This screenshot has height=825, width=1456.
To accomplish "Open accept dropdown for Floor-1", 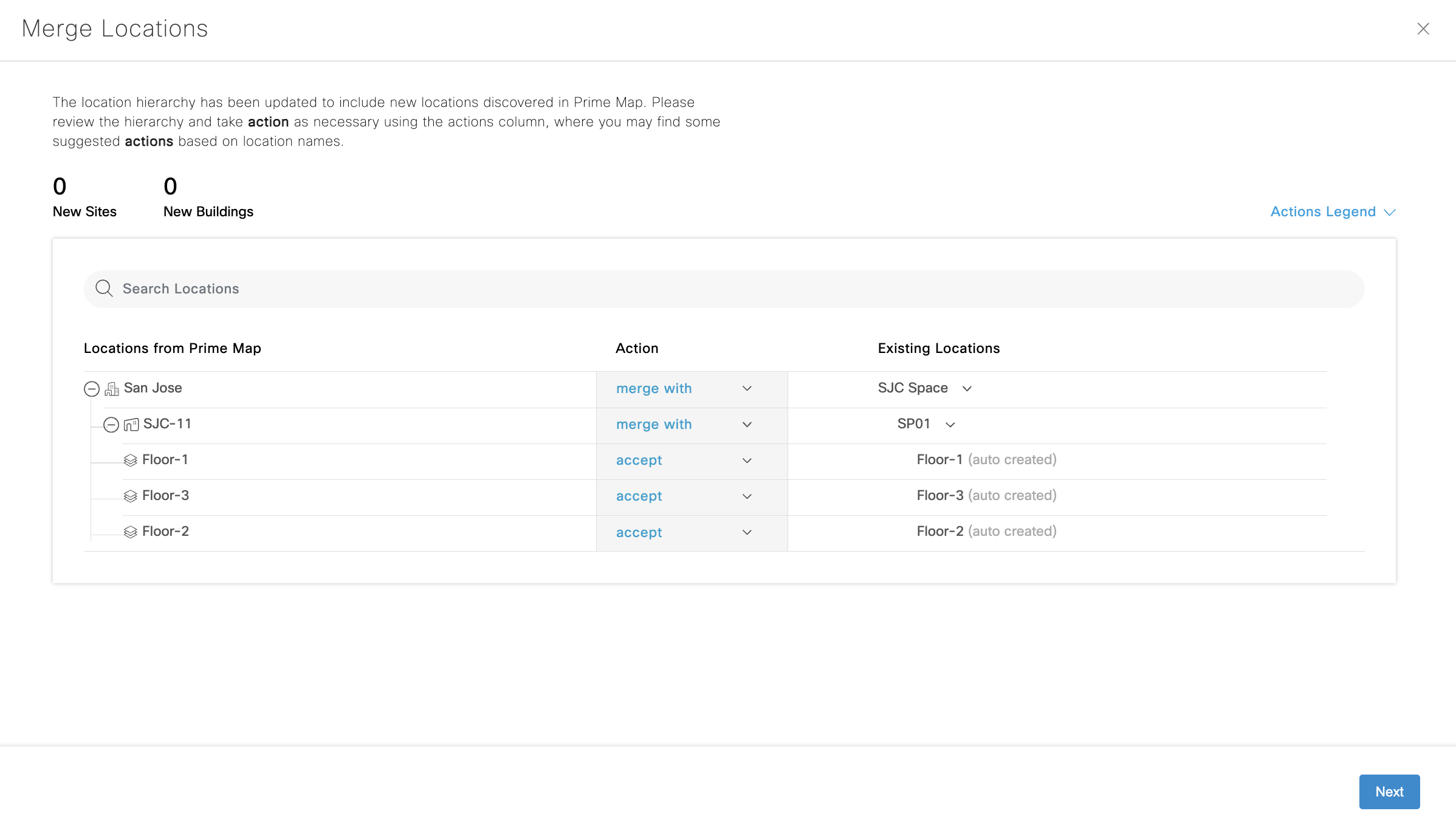I will (x=747, y=460).
